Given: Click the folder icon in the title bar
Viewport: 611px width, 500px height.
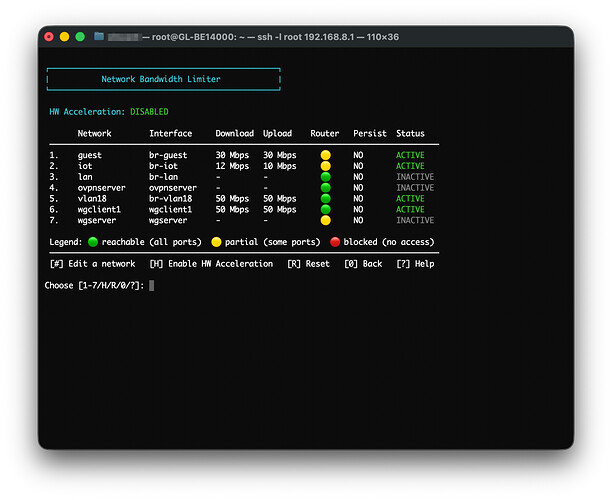Looking at the screenshot, I should click(99, 37).
